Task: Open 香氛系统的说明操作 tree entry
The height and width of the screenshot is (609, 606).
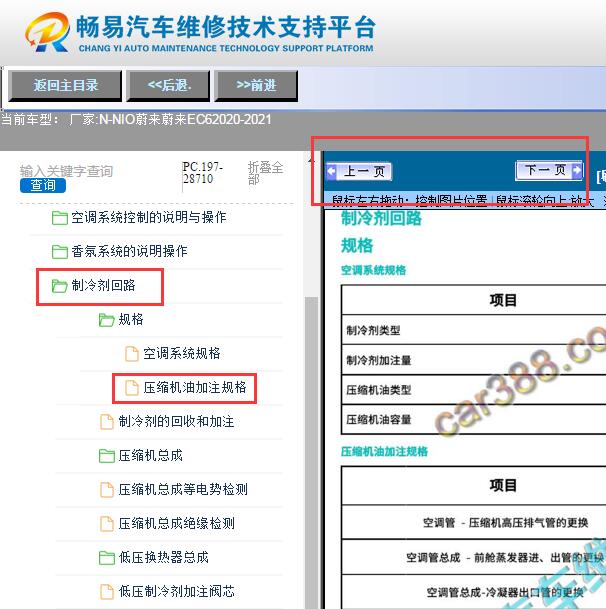Action: 129,252
